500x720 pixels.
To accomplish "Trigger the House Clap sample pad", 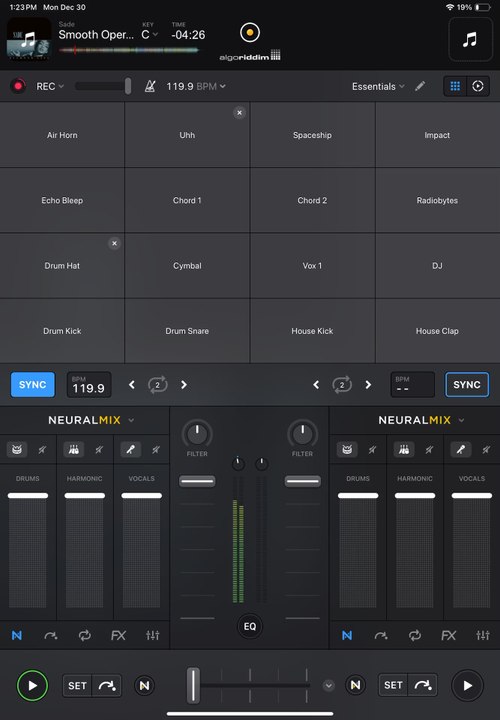I will coord(438,331).
